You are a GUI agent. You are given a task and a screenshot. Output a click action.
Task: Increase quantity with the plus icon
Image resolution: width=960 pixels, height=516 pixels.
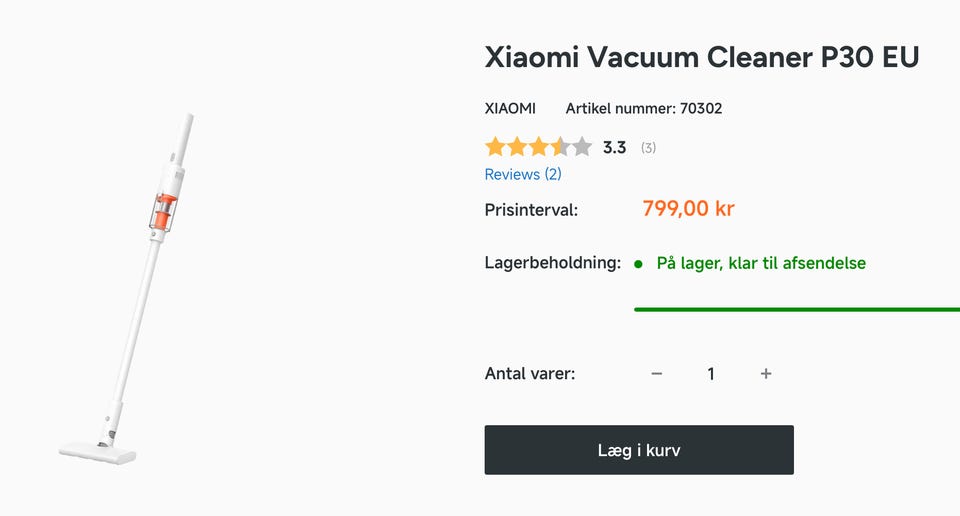click(766, 374)
